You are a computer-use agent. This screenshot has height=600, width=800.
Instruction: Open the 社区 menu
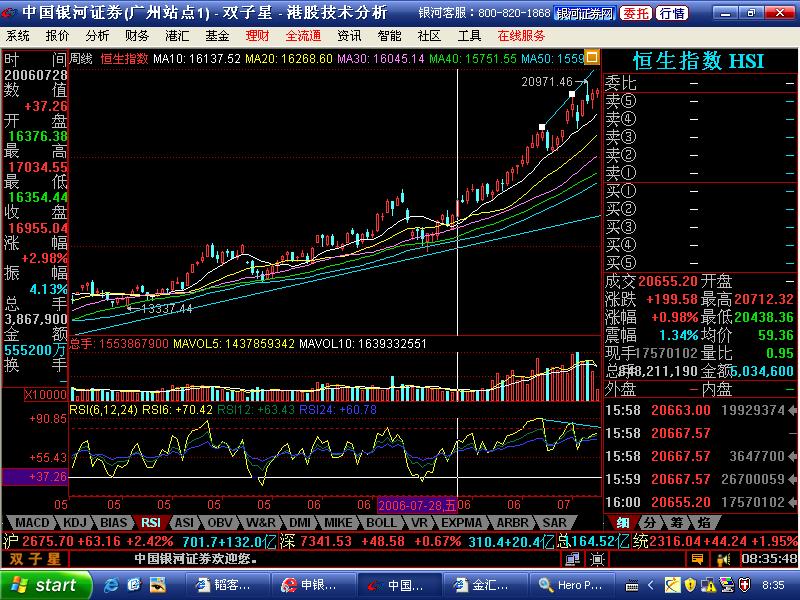429,36
